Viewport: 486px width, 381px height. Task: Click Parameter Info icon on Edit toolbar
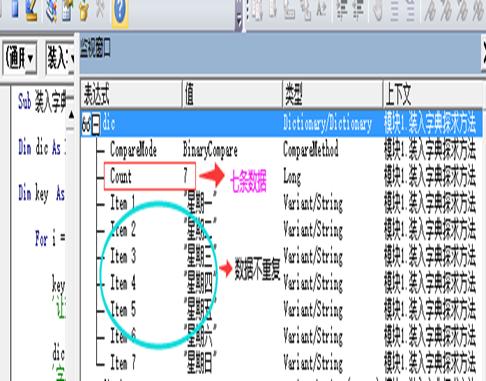tap(305, 9)
